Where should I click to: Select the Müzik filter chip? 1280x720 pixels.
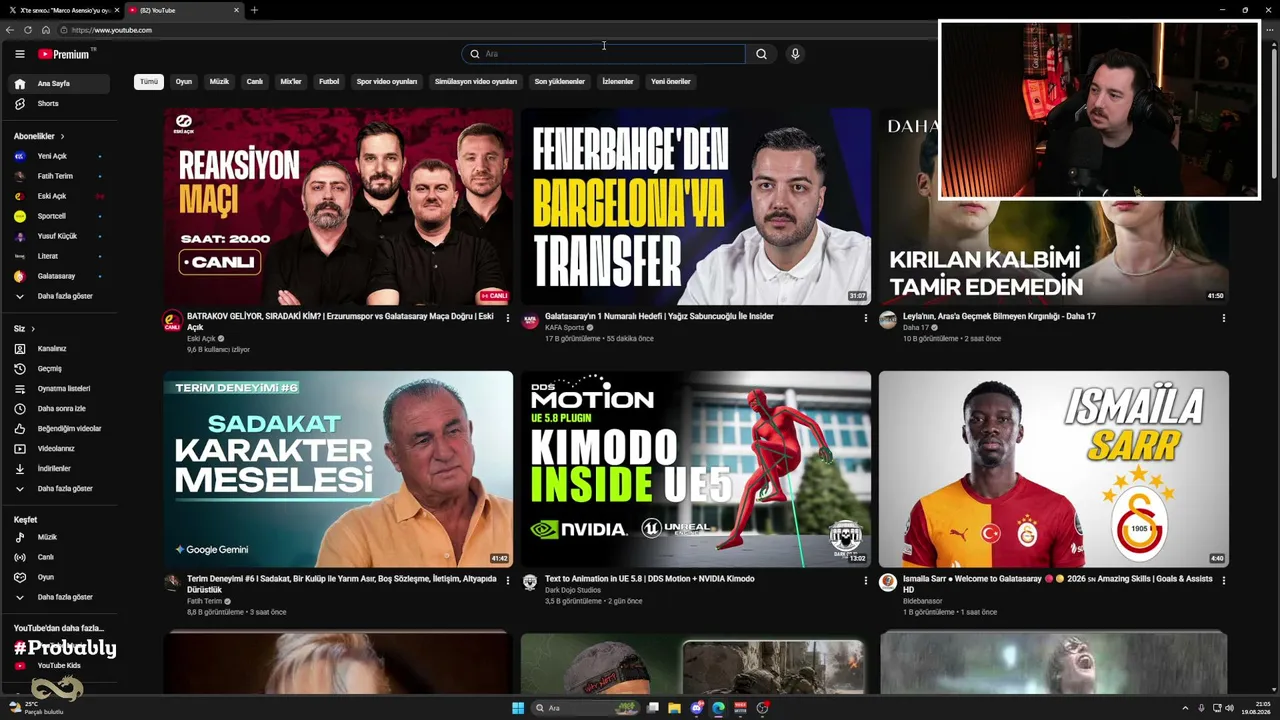(219, 82)
